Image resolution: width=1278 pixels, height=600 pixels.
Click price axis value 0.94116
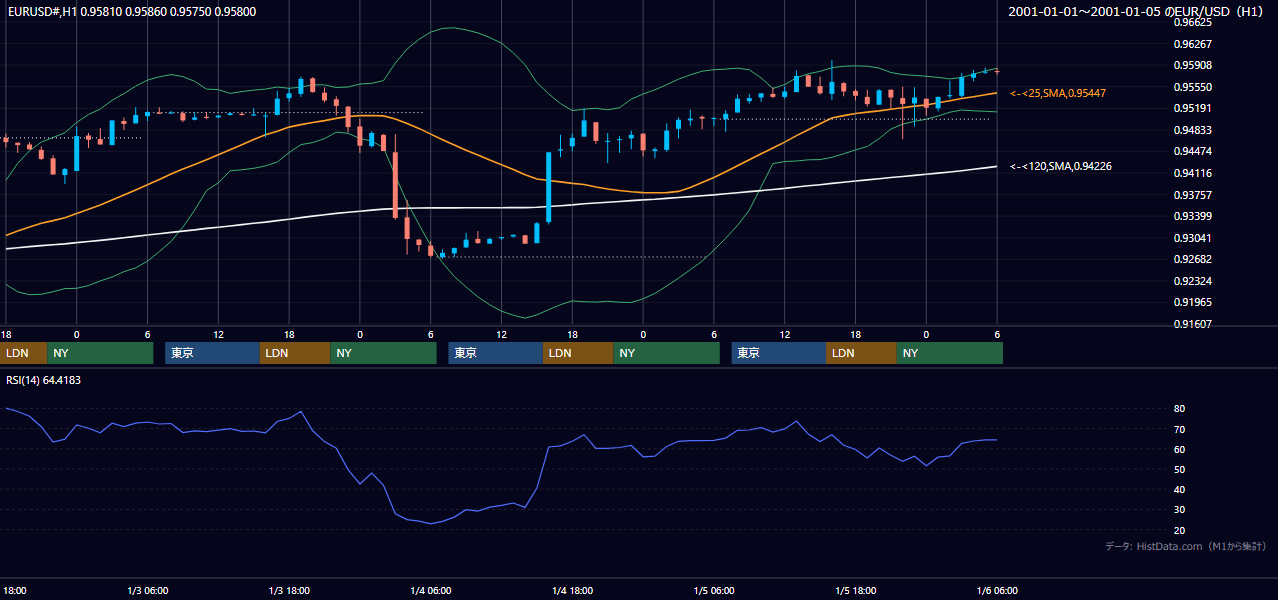[x=1192, y=173]
